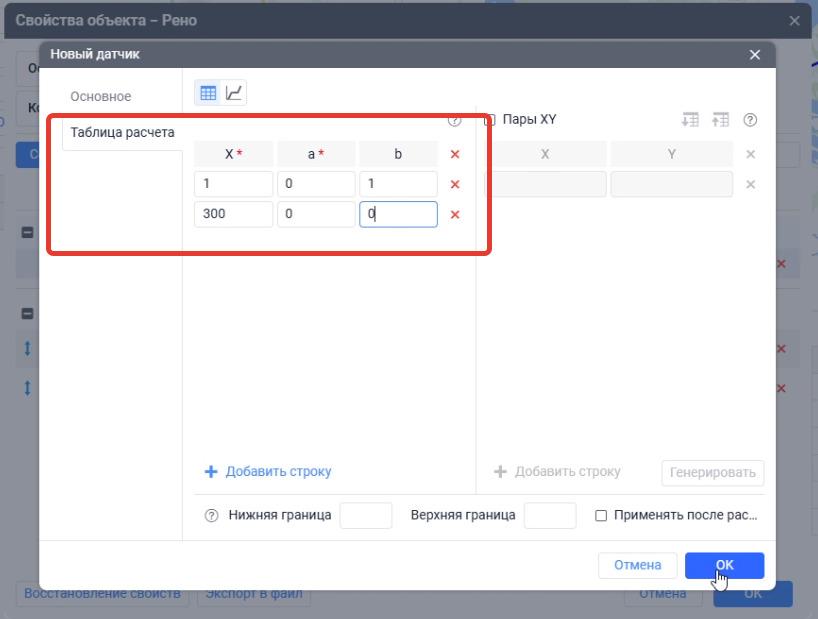Focus the Верхняя граница input field
The width and height of the screenshot is (818, 619).
550,515
